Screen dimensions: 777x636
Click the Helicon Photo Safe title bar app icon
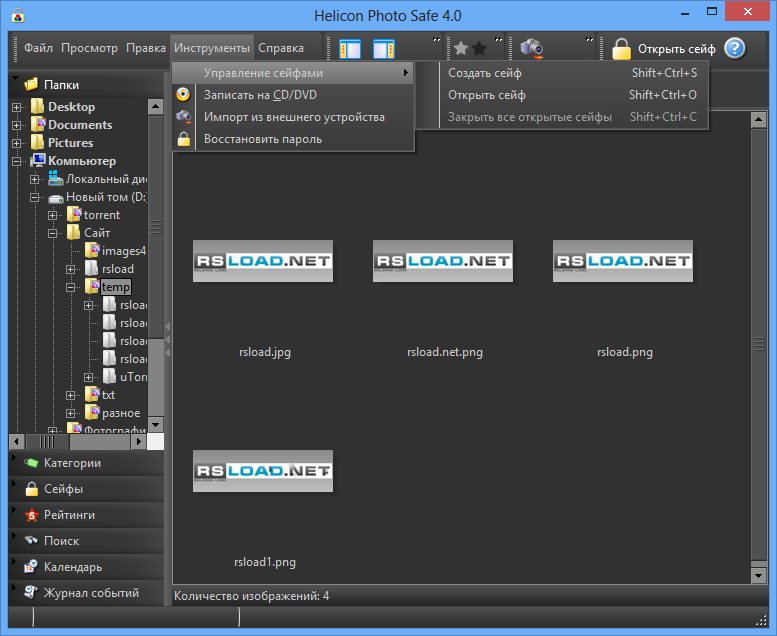tap(18, 16)
